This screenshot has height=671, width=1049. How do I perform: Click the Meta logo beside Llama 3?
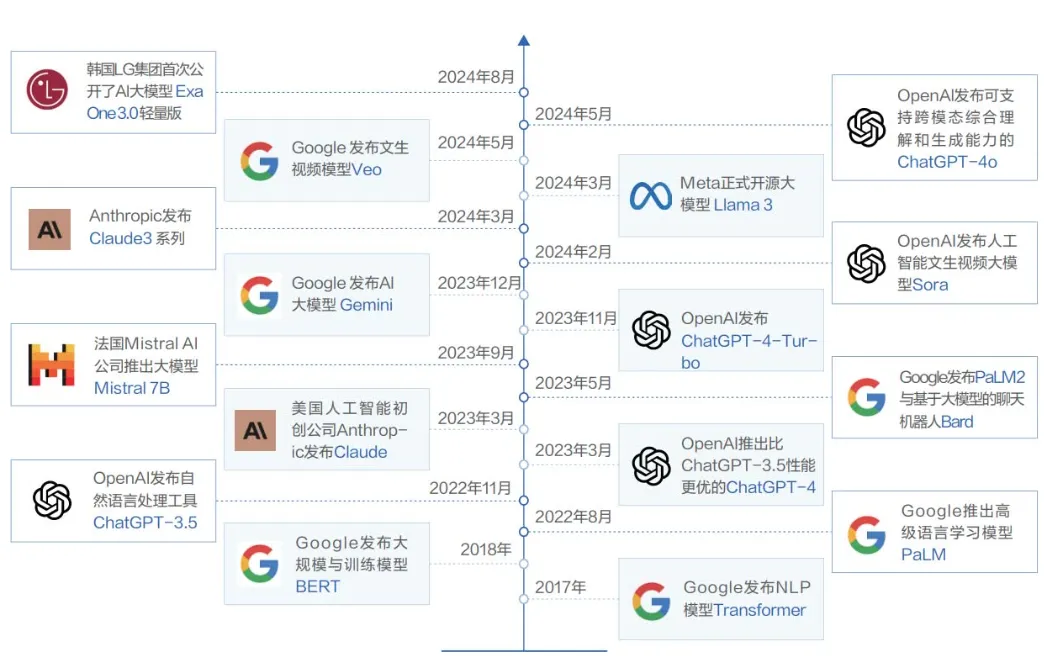(x=650, y=195)
